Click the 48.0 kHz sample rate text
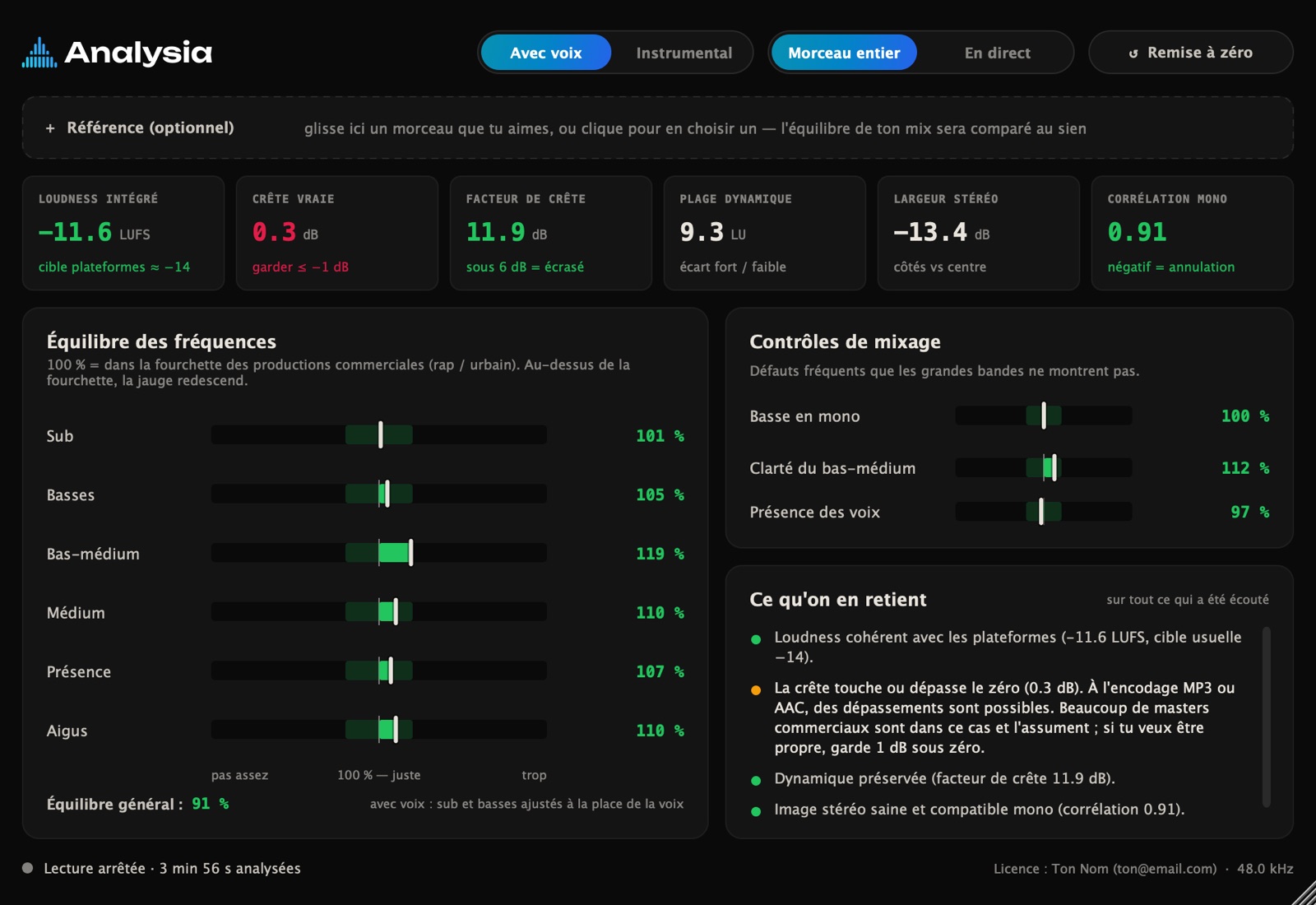Screen dimensions: 1316x905 [1265, 869]
